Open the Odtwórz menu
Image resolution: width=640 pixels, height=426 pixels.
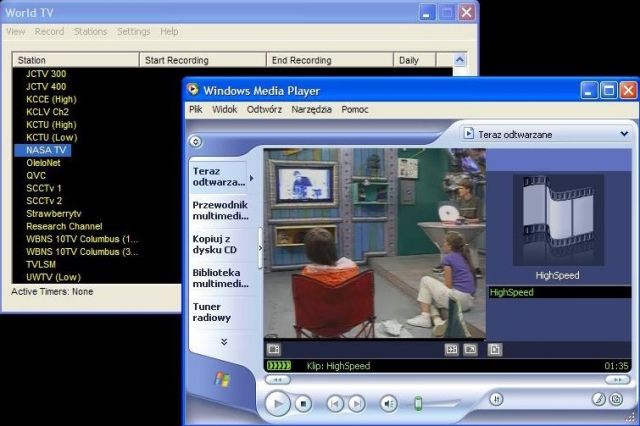pyautogui.click(x=264, y=109)
